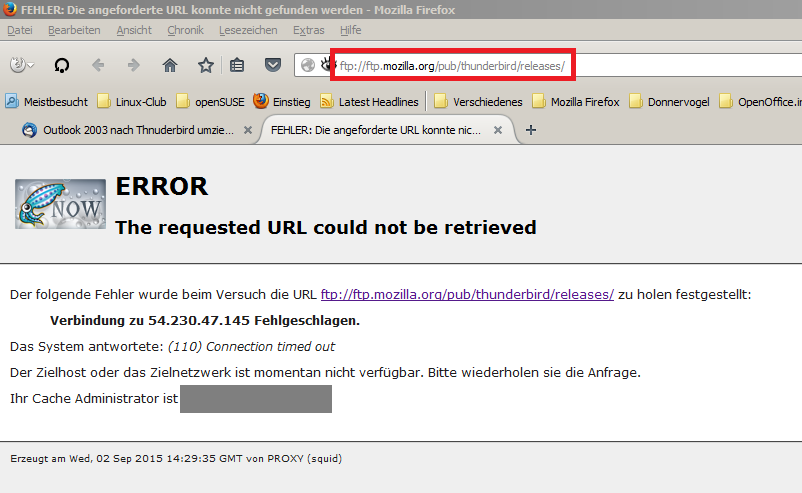Click 'Der Zielhost oder das Zielnetzwerk' sentence
The width and height of the screenshot is (802, 493).
point(325,372)
